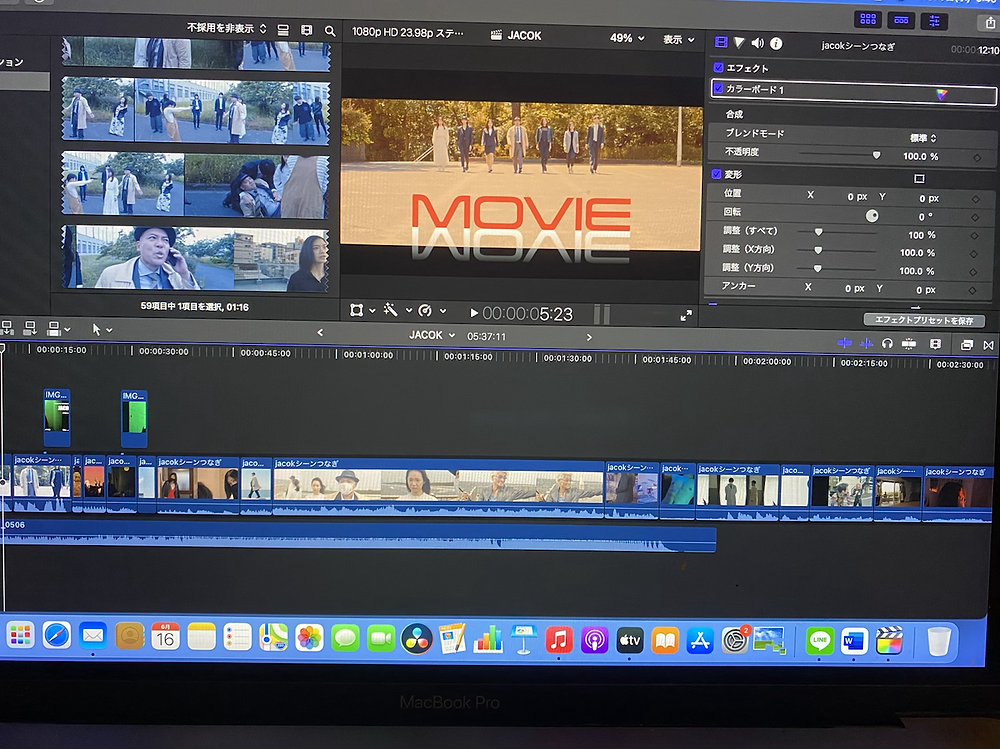Image resolution: width=1000 pixels, height=749 pixels.
Task: Click the transform on-screen controls rectangle icon
Action: (919, 179)
